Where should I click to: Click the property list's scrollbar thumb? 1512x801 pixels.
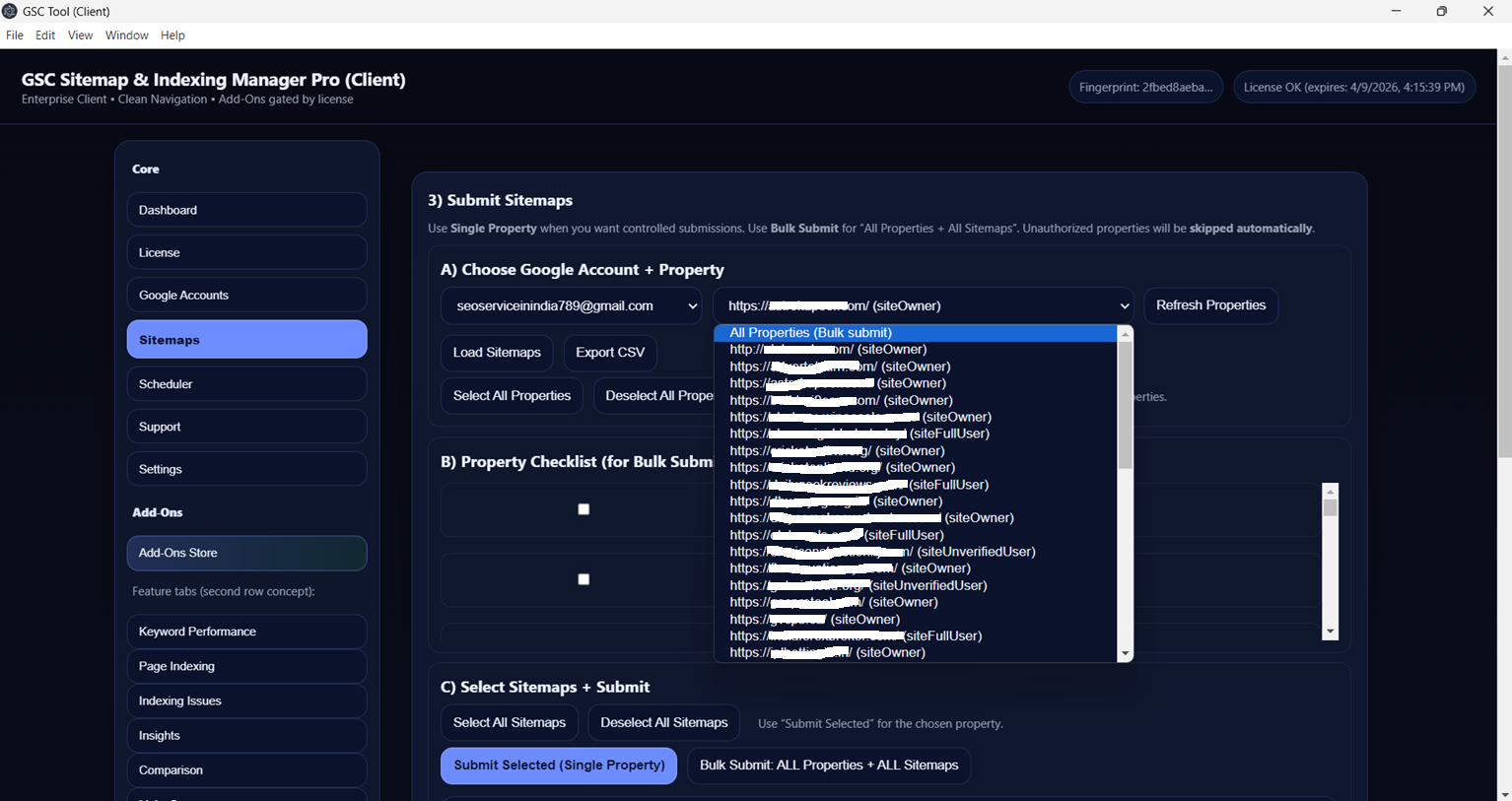click(1125, 404)
